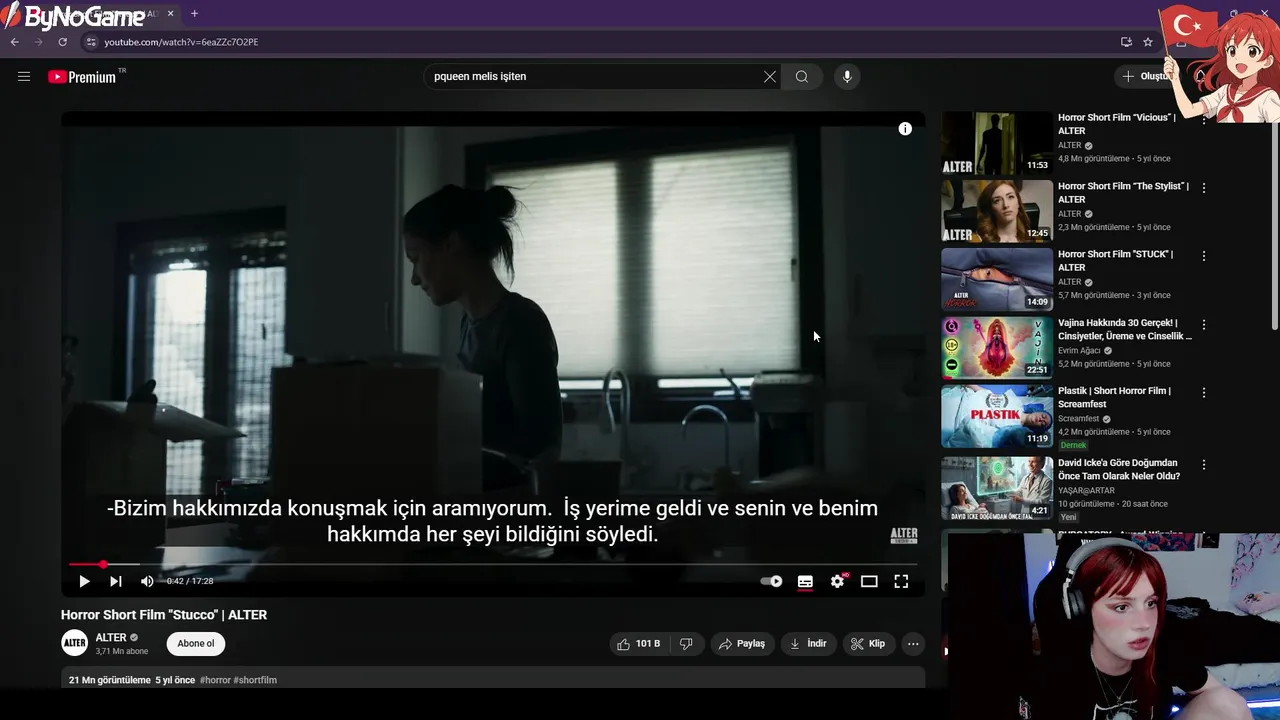Go back in browser history

[14, 42]
